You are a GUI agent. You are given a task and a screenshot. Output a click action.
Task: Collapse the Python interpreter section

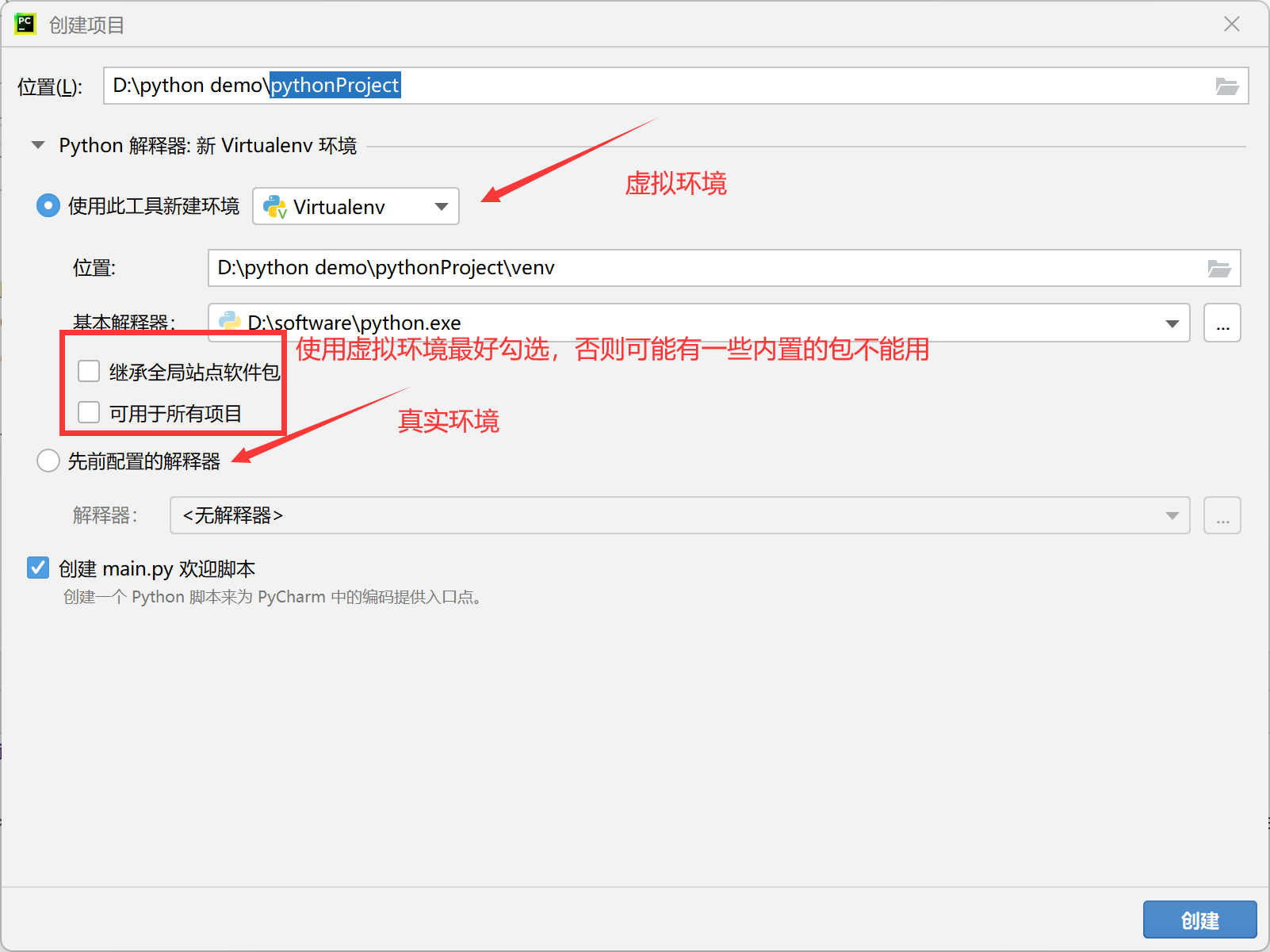point(37,145)
